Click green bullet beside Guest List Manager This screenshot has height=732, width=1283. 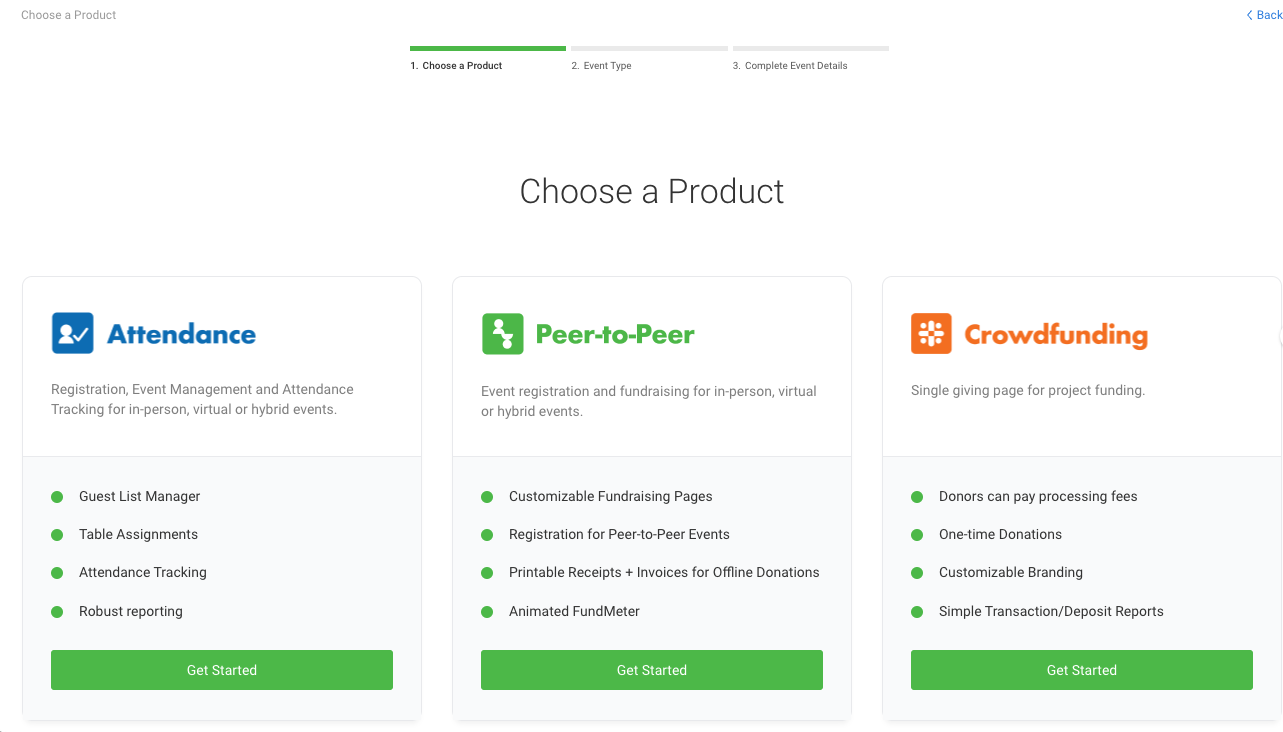pos(57,497)
